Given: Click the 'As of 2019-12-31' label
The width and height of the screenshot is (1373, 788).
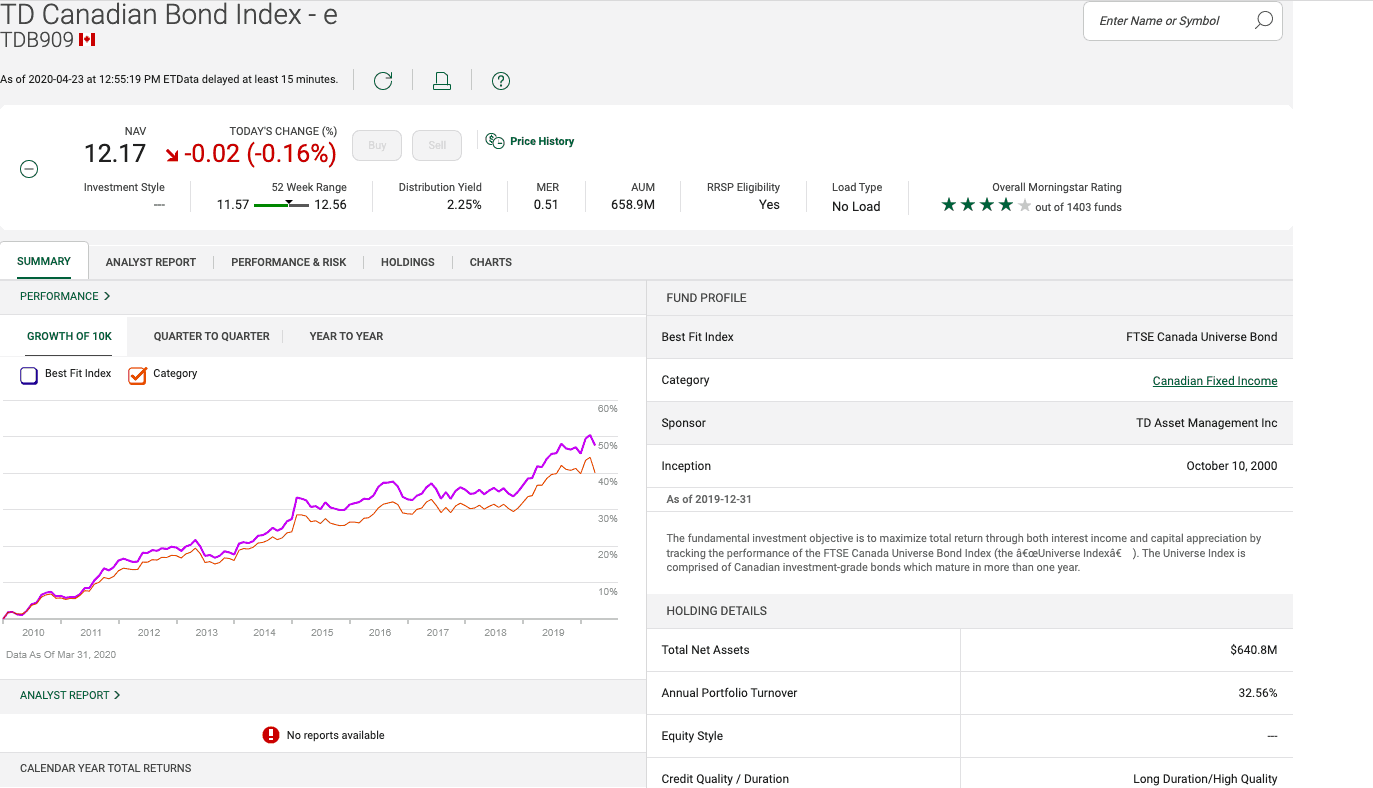Looking at the screenshot, I should [707, 499].
